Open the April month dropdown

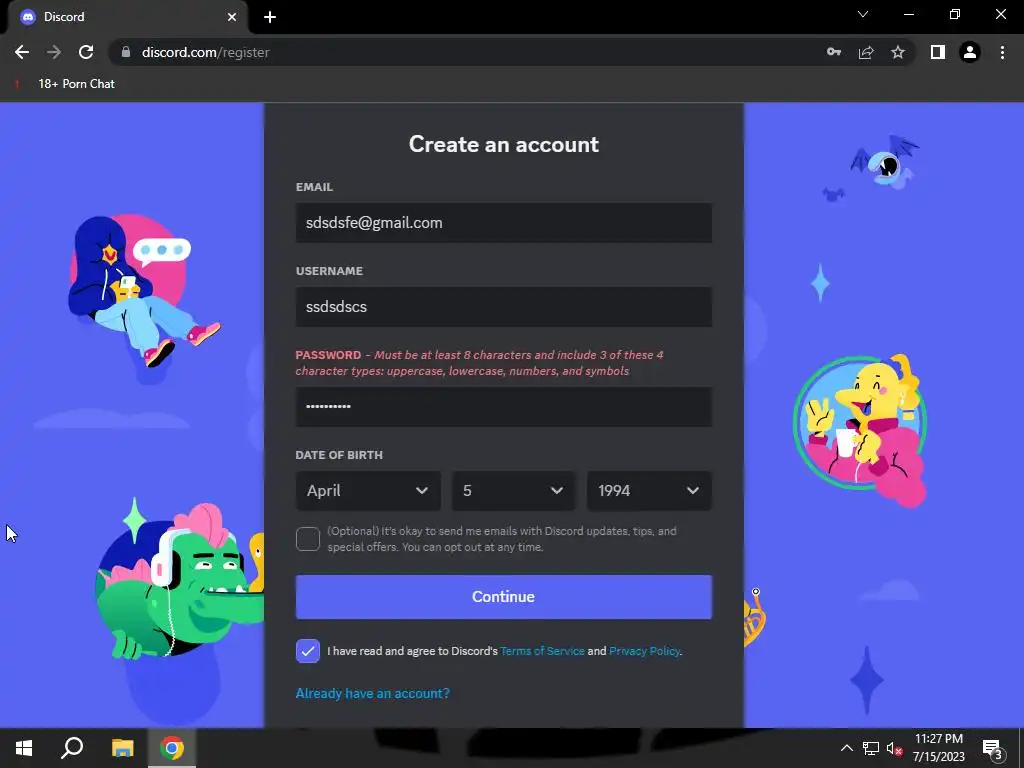[368, 490]
